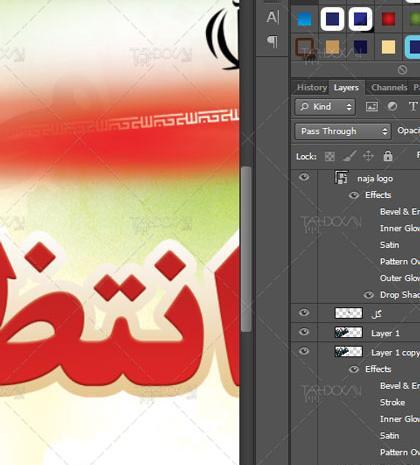Image resolution: width=420 pixels, height=465 pixels.
Task: Select the naja logo layer name
Action: [x=375, y=179]
